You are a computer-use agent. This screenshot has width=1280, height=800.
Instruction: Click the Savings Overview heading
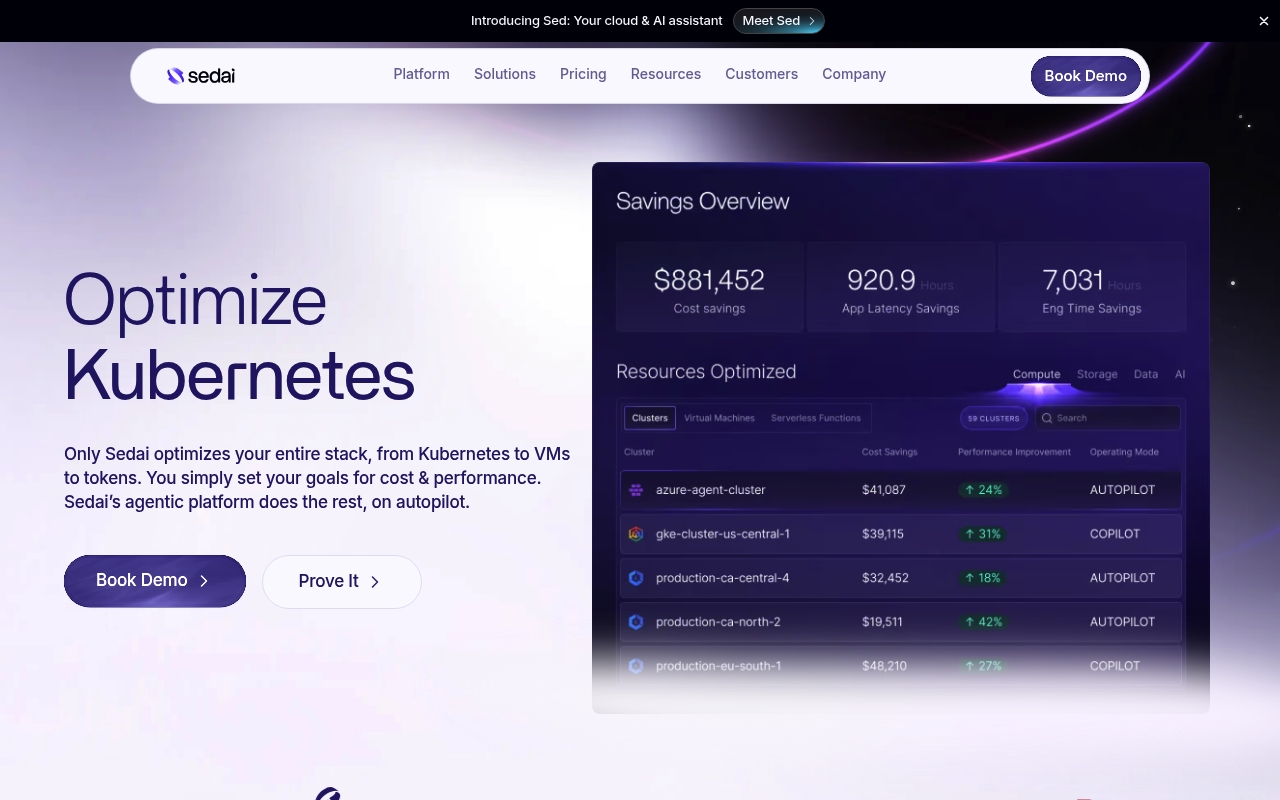703,201
